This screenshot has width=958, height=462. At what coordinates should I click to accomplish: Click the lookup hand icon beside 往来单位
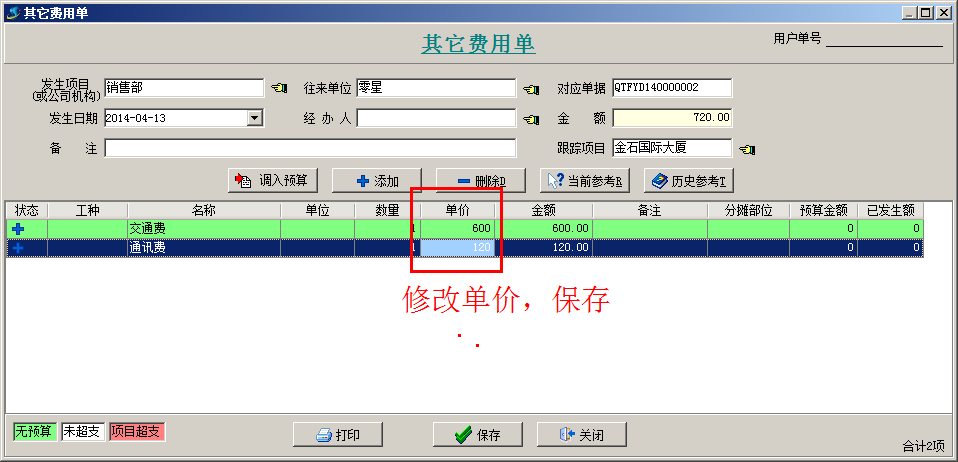click(x=531, y=89)
